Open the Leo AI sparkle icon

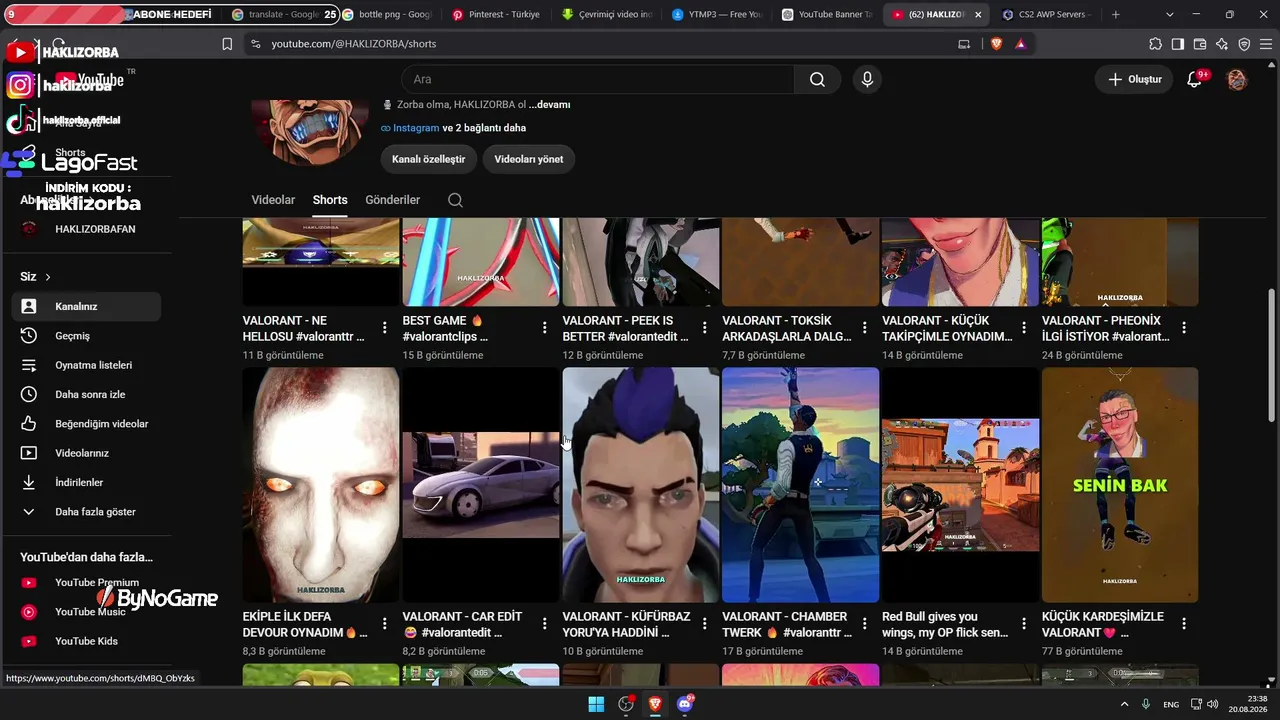click(1222, 44)
